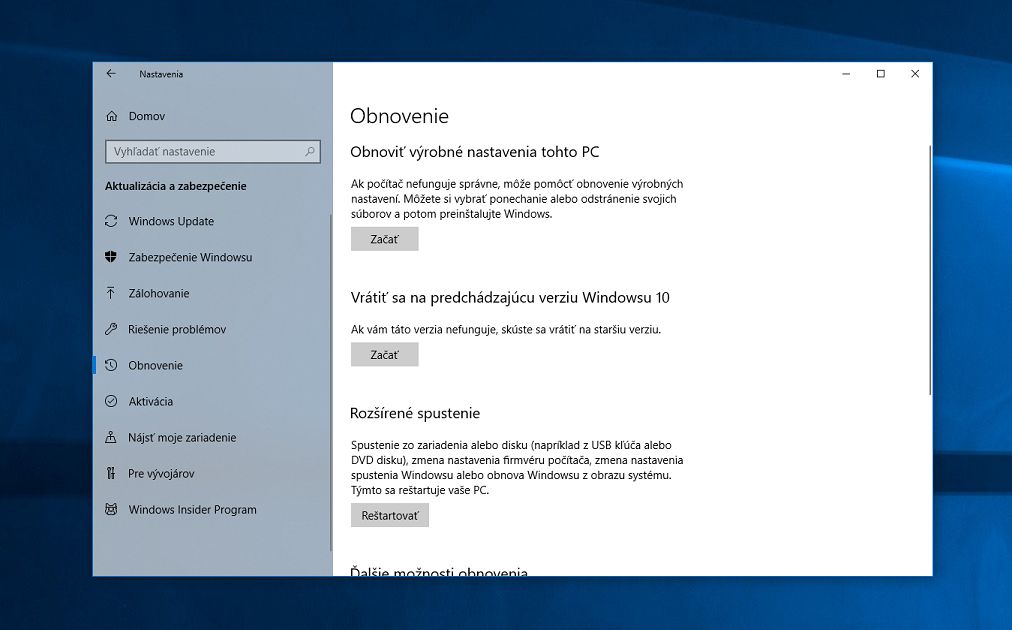The width and height of the screenshot is (1012, 630).
Task: Click the Zálohovanie upload arrow icon
Action: point(111,293)
